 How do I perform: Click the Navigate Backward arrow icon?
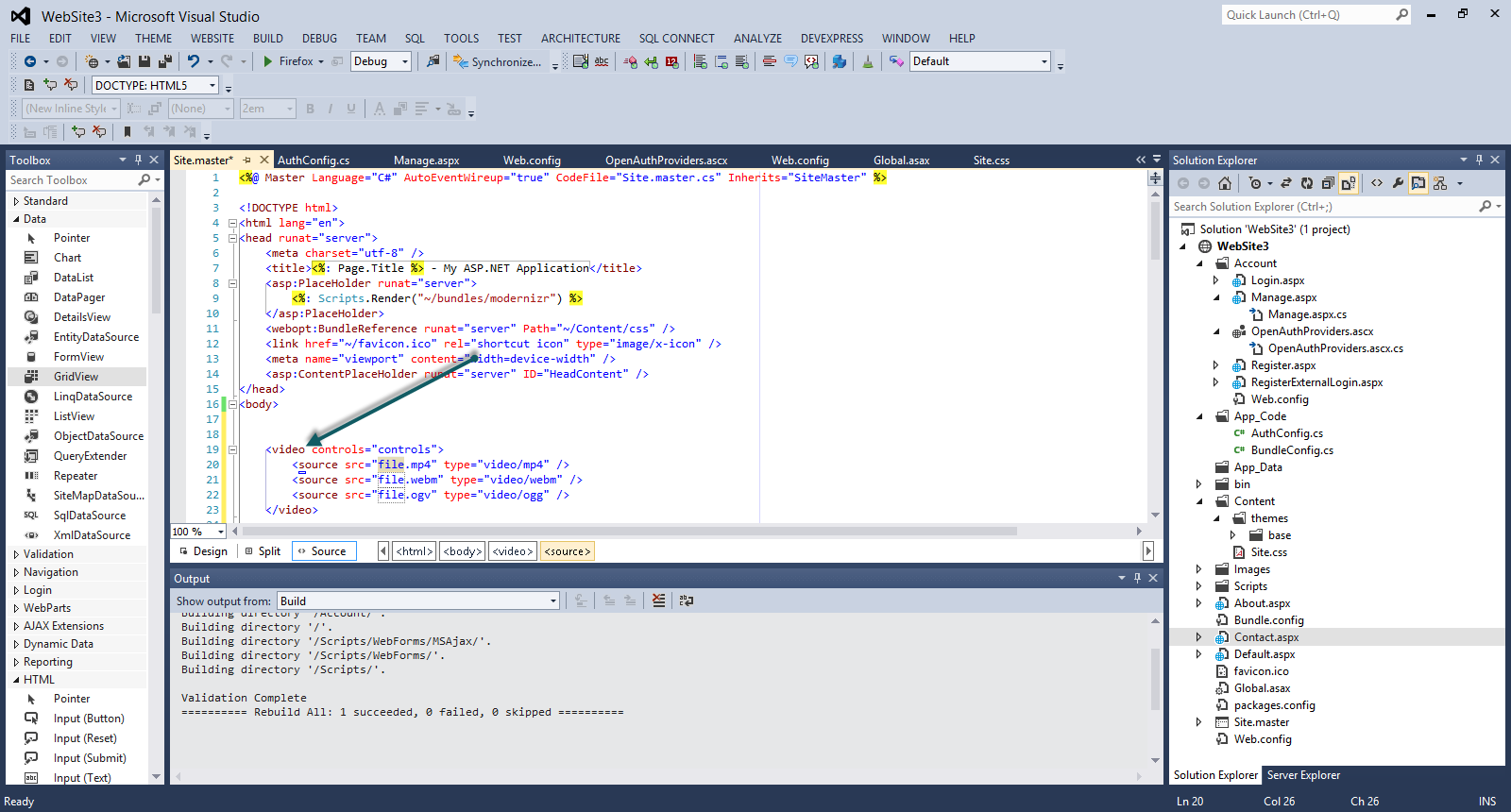30,61
